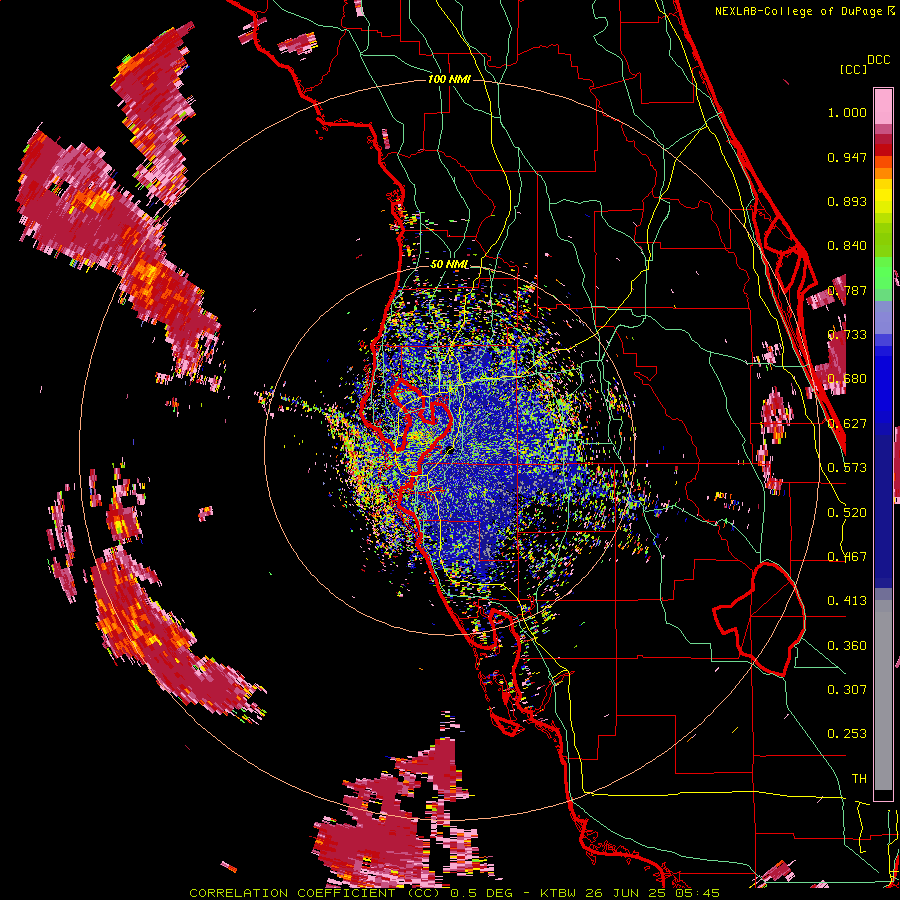Select the 0.733 scale value
The image size is (900, 900).
click(x=847, y=335)
